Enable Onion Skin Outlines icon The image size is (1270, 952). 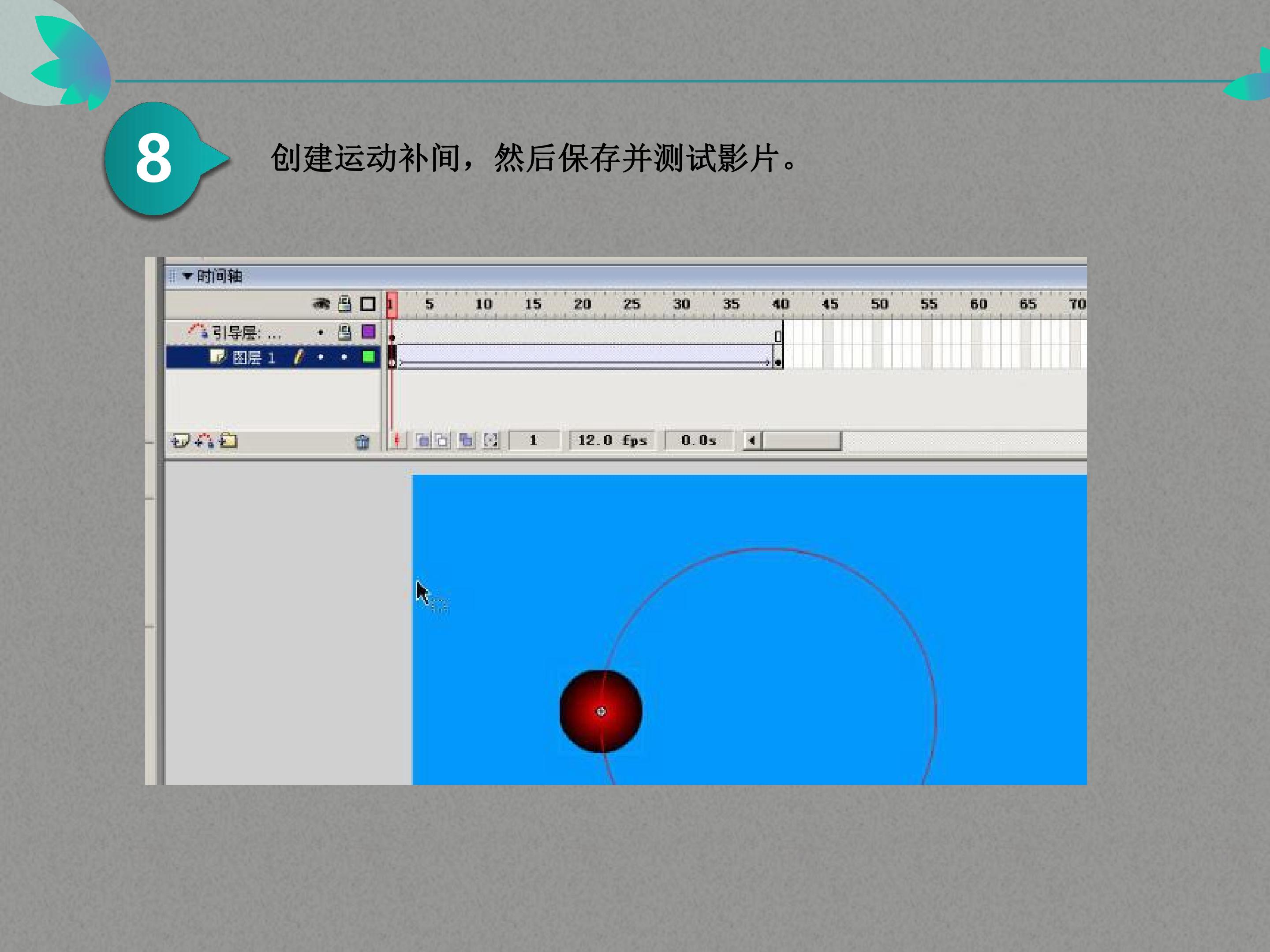click(442, 441)
